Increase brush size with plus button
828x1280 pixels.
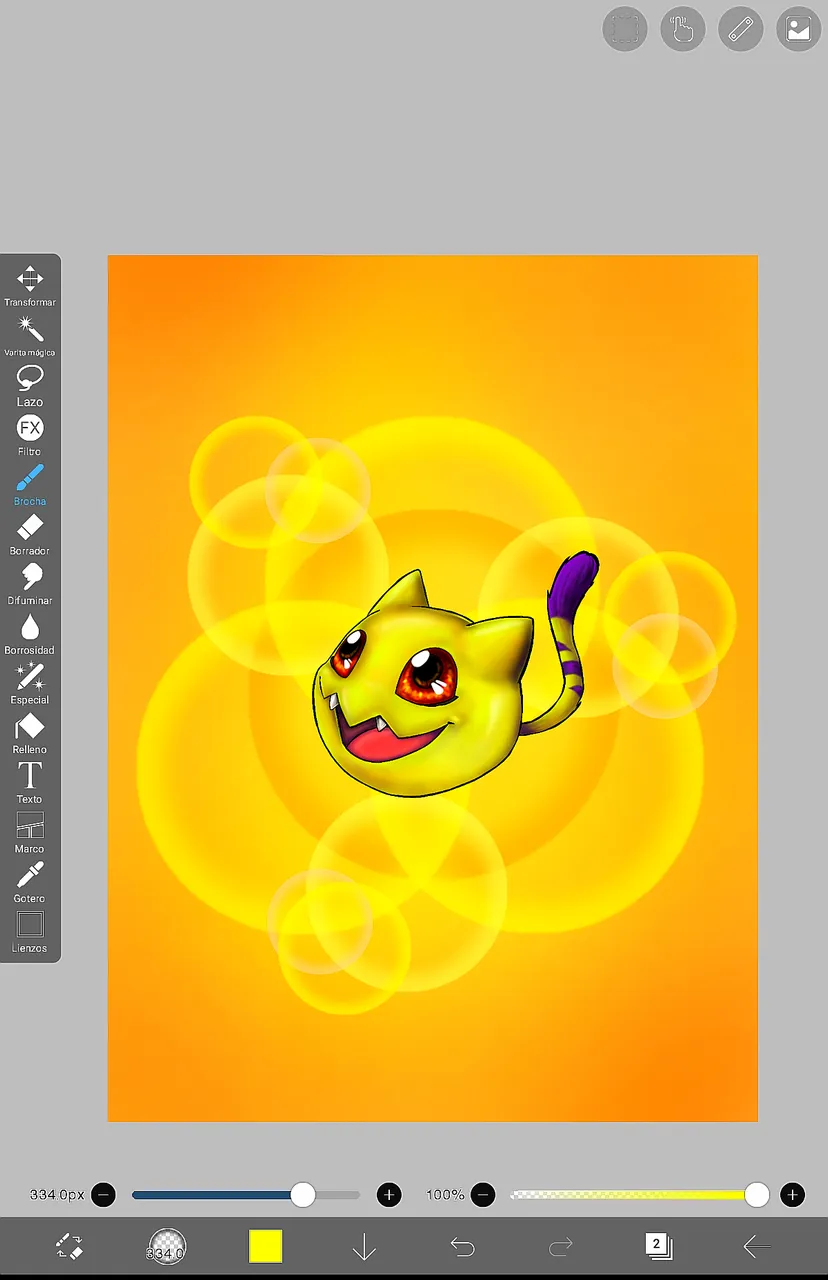[389, 1194]
